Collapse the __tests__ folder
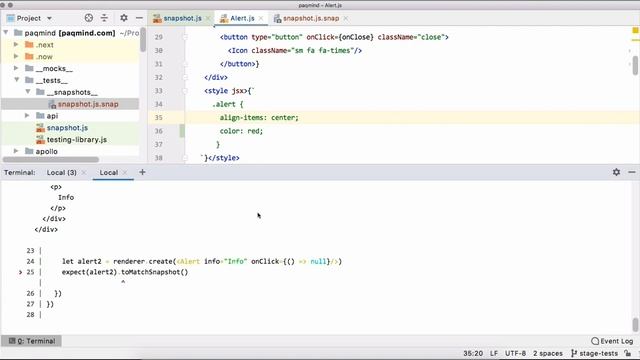The image size is (640, 360). pos(17,80)
